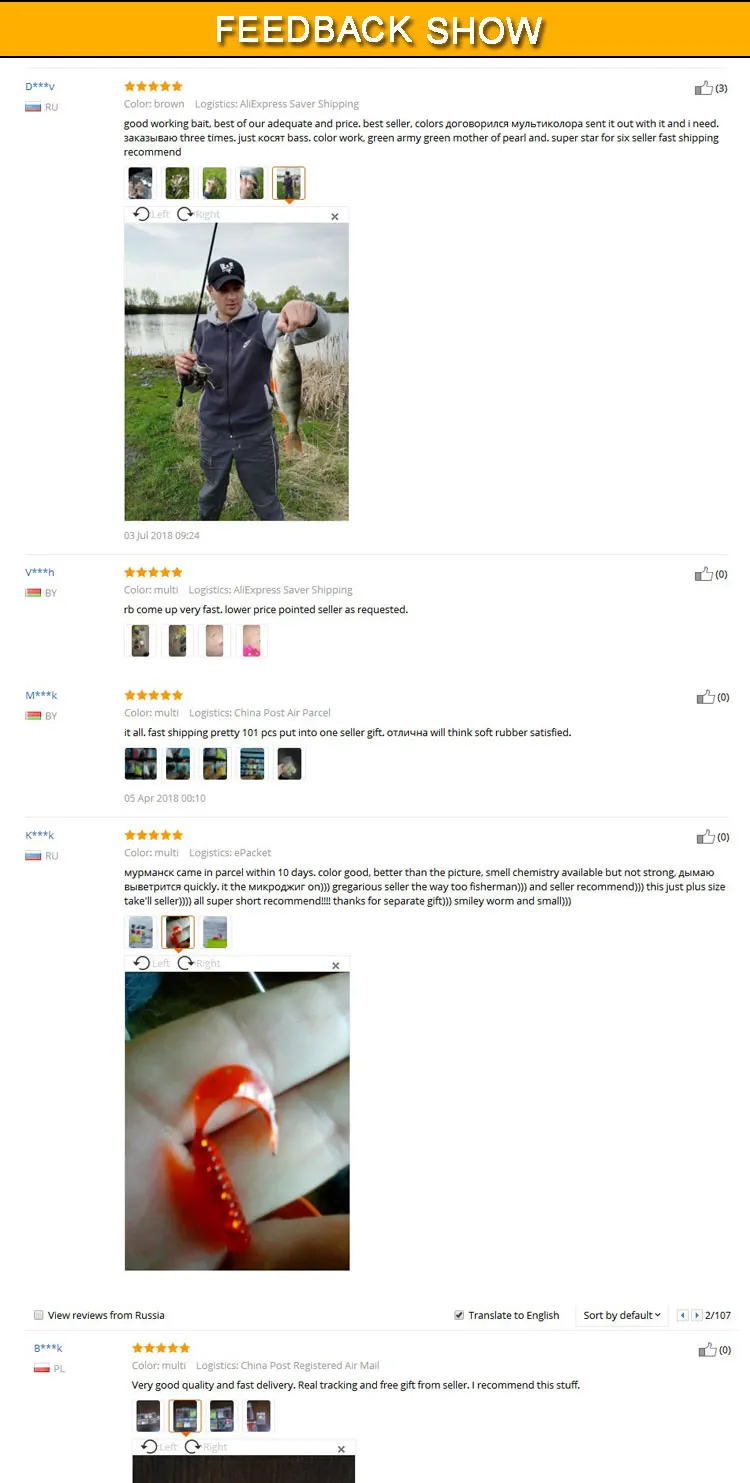
Task: Thumbs up M***k's review
Action: click(706, 697)
